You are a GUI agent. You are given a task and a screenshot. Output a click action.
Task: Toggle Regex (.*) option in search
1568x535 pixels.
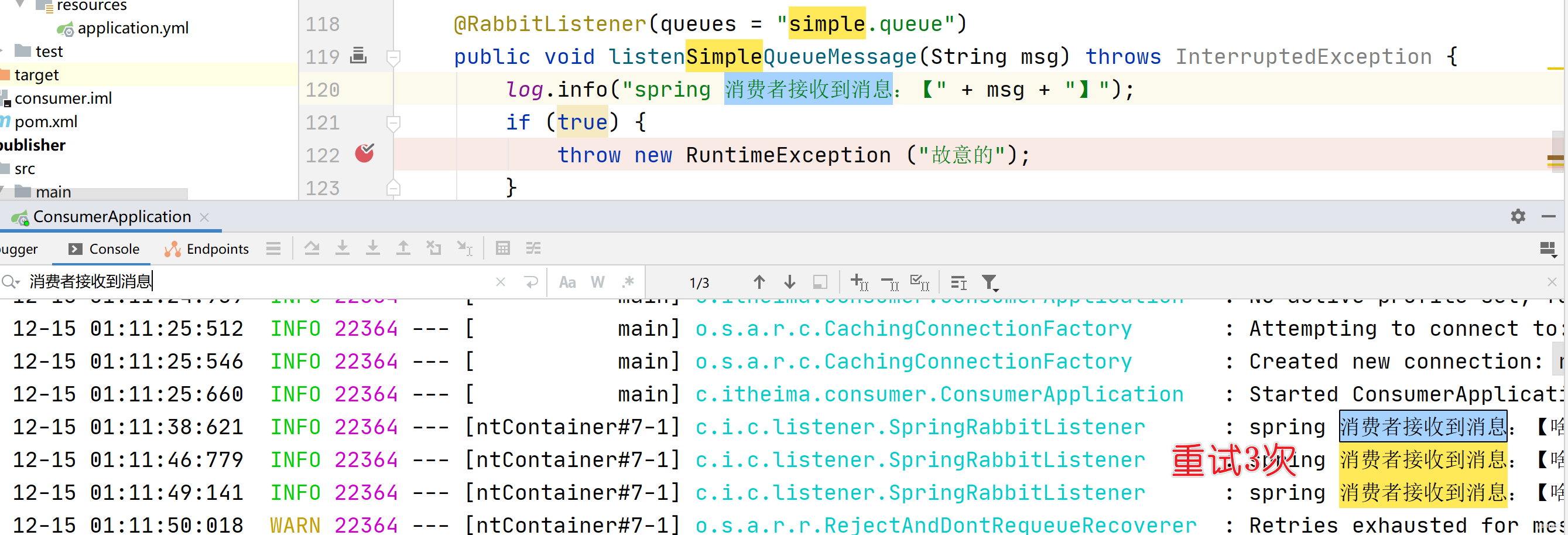[x=628, y=282]
